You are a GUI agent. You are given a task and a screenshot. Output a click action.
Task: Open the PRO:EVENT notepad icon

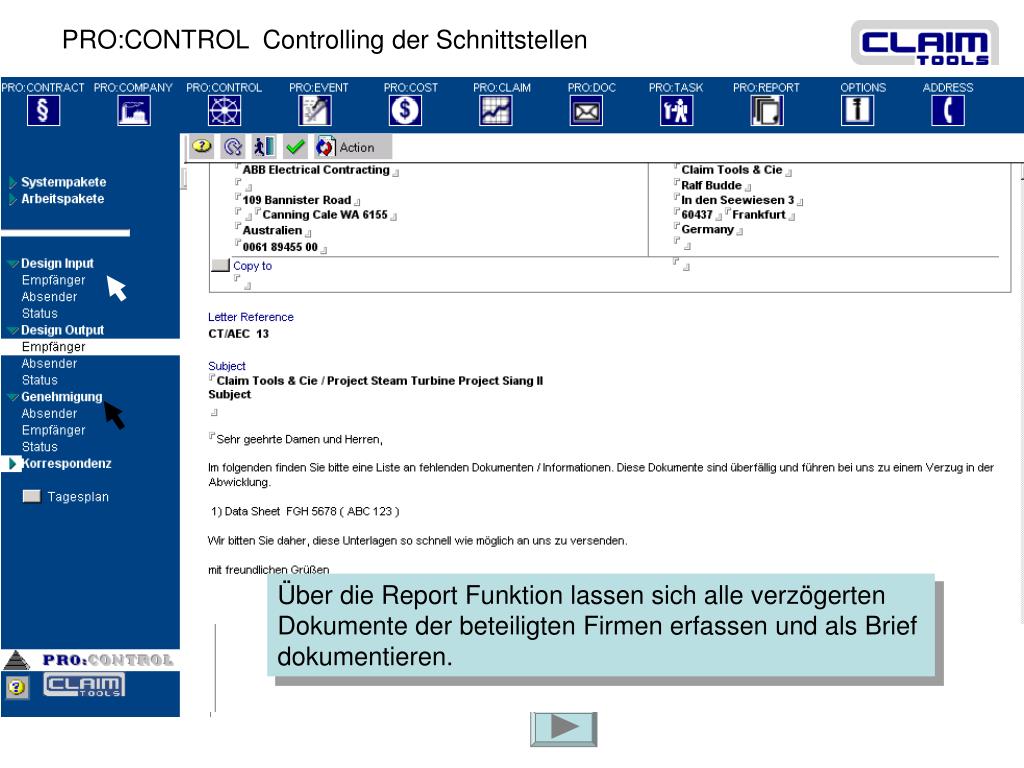tap(315, 110)
